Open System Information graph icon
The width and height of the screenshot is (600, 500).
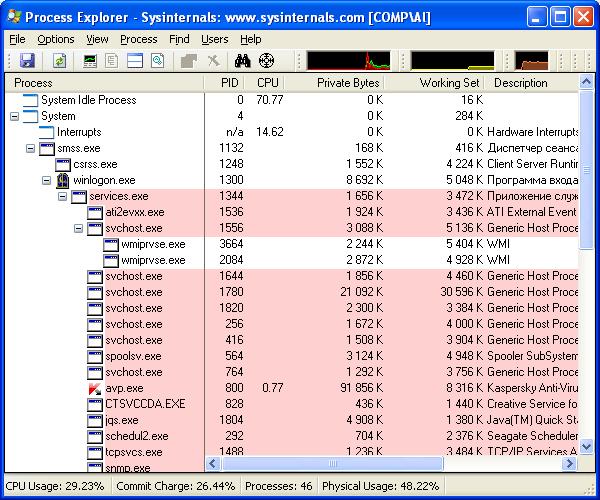pyautogui.click(x=90, y=61)
